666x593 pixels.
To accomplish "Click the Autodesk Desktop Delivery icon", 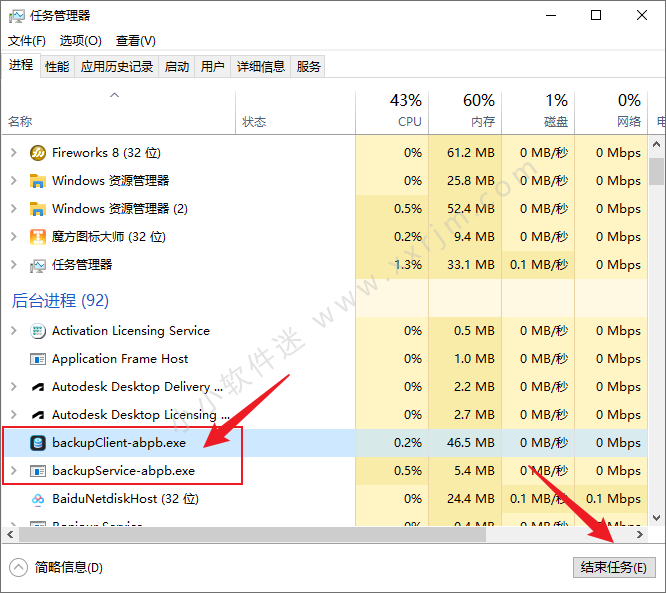I will (x=38, y=387).
